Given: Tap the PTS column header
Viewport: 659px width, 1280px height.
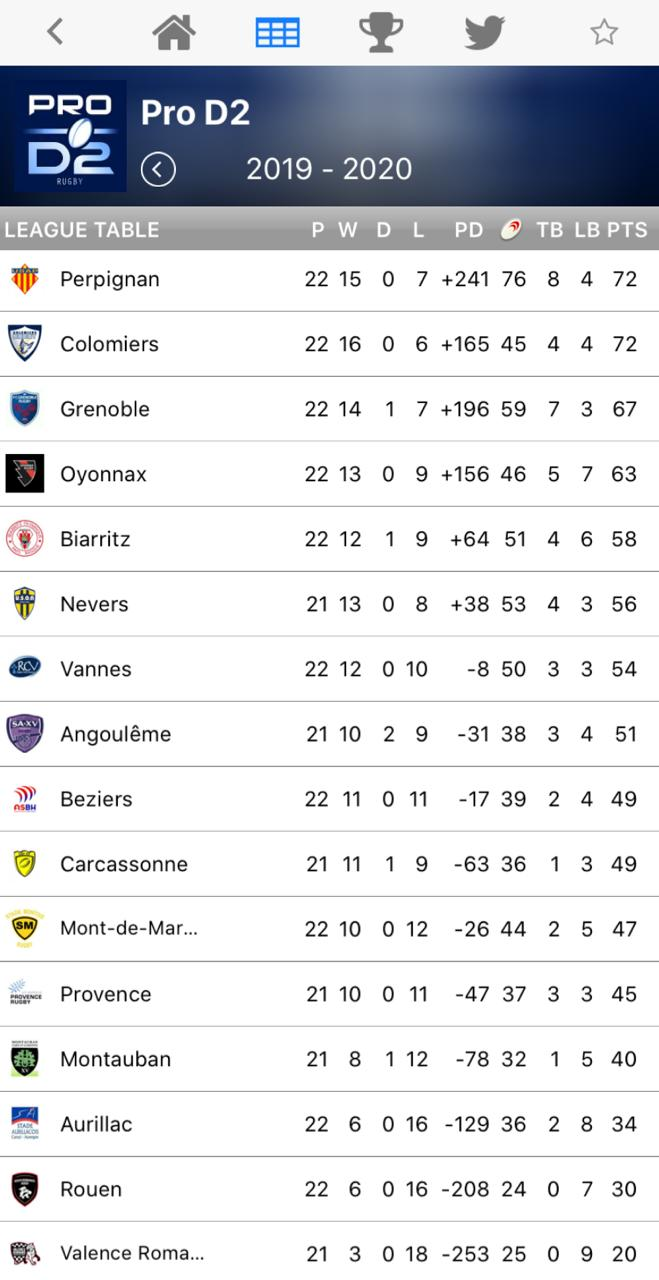Looking at the screenshot, I should point(627,229).
